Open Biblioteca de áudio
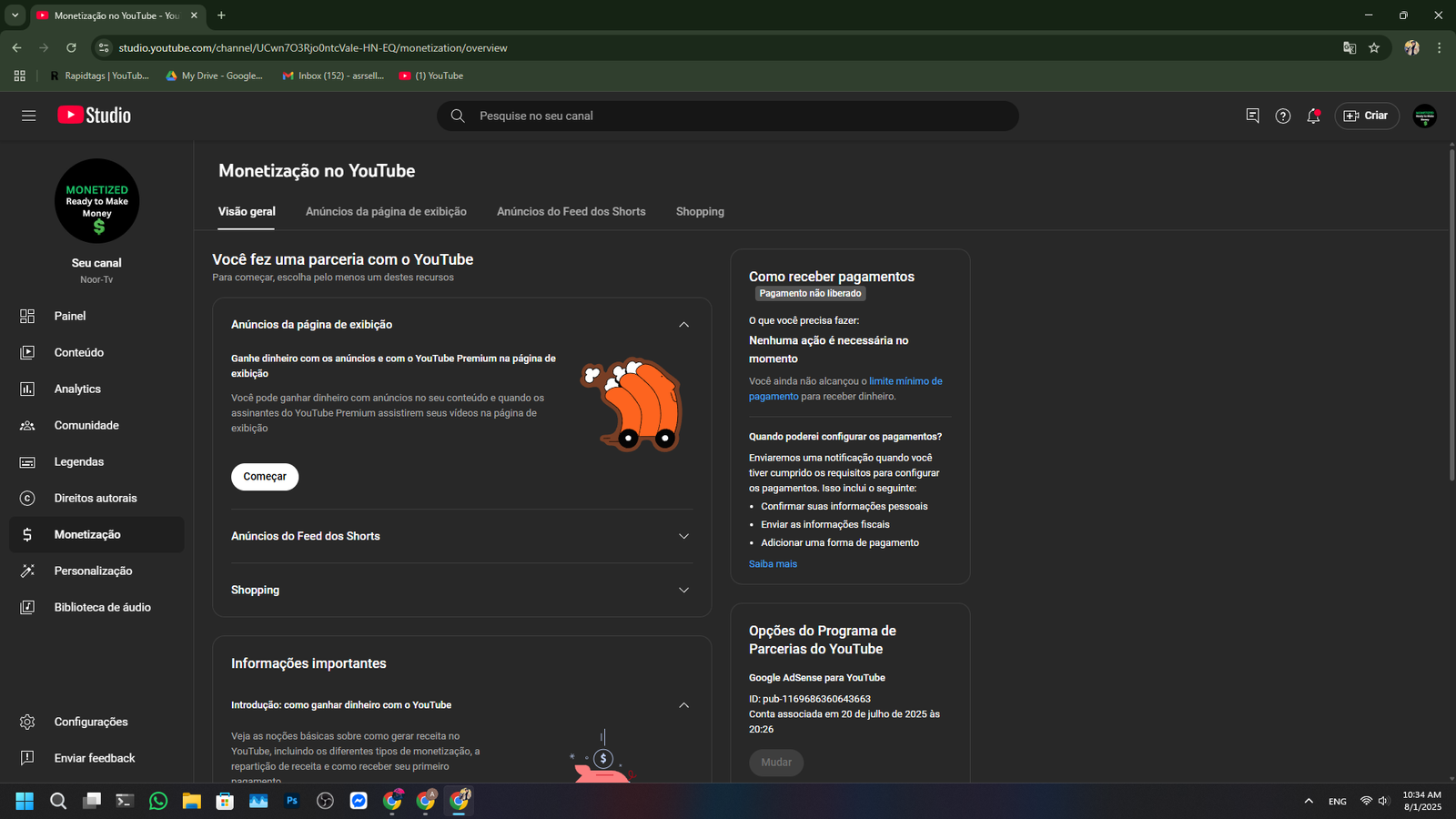The image size is (1456, 819). tap(96, 607)
